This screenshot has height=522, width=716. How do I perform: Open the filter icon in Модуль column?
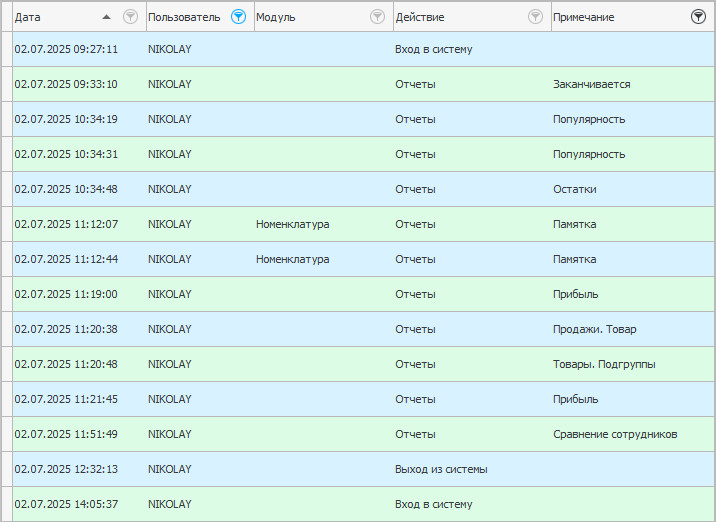(377, 17)
